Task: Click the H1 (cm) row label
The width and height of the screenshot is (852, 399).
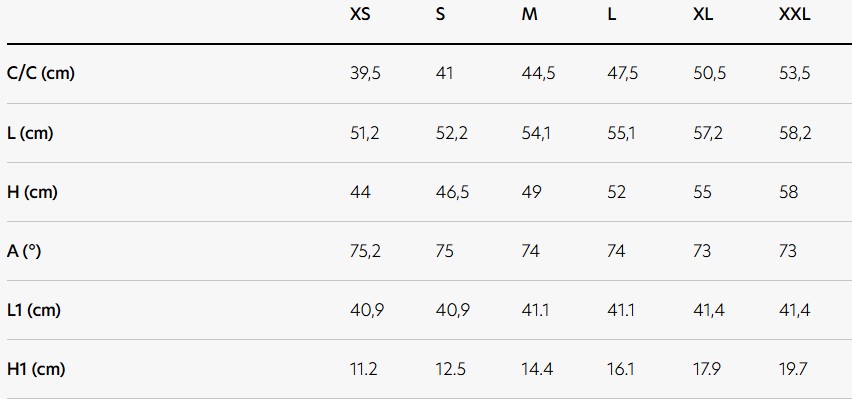Action: [36, 370]
